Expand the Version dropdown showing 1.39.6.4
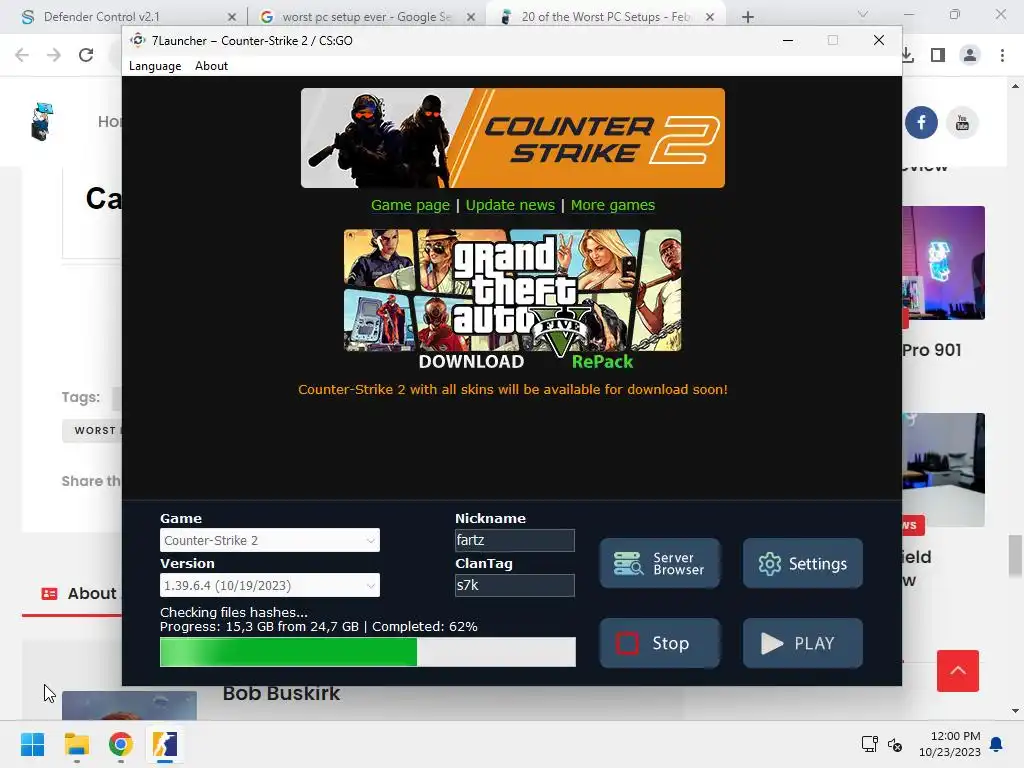Image resolution: width=1024 pixels, height=768 pixels. point(270,585)
